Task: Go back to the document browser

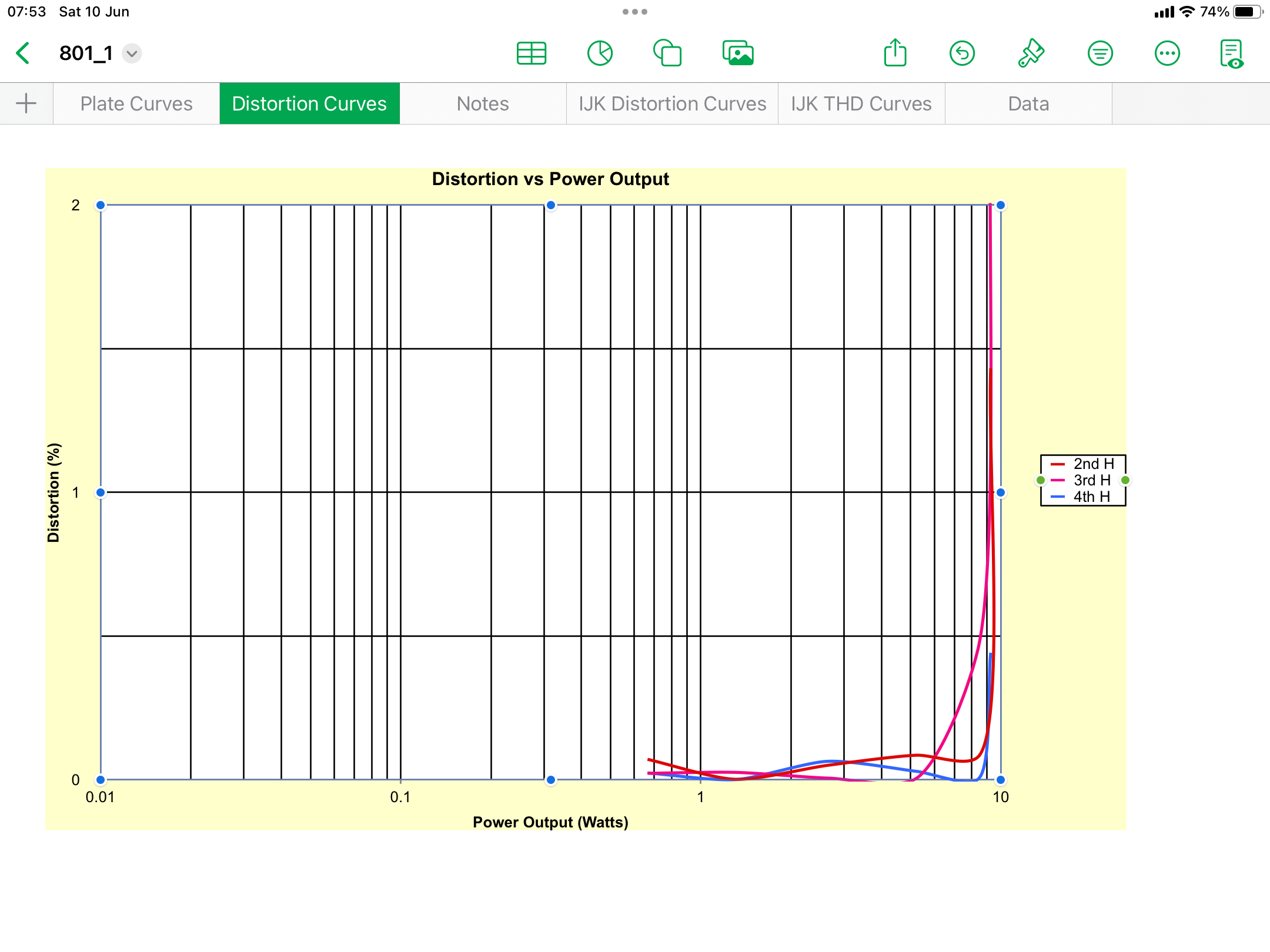Action: coord(23,53)
